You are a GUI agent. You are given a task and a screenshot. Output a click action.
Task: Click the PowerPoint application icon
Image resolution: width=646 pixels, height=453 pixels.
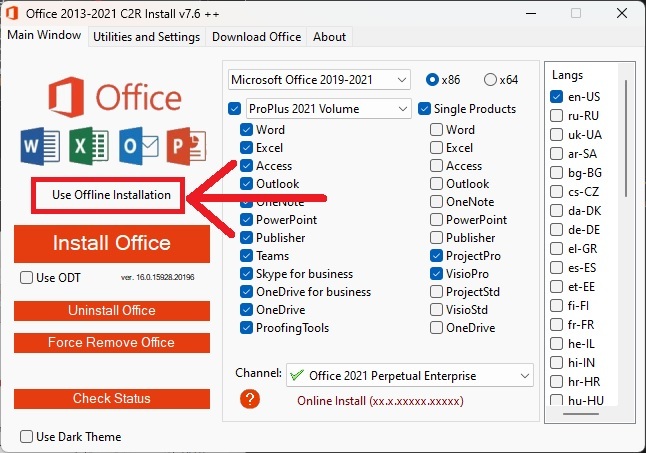tap(186, 146)
